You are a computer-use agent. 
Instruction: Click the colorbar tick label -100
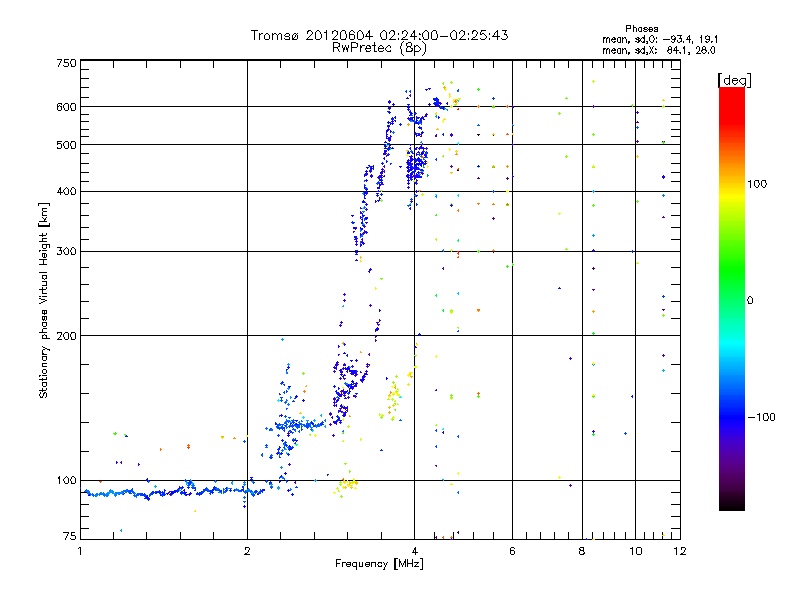click(x=762, y=416)
